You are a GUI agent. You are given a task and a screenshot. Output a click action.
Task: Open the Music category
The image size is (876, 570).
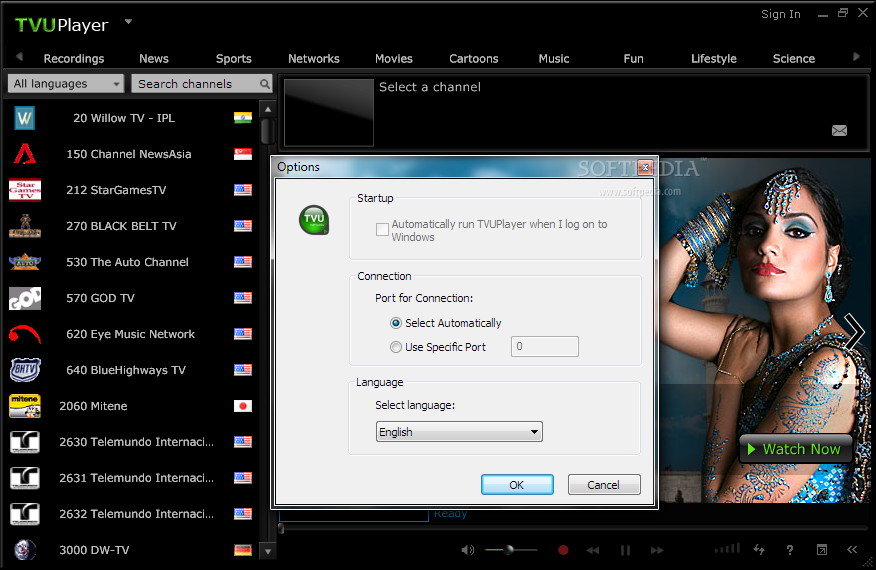click(x=554, y=59)
